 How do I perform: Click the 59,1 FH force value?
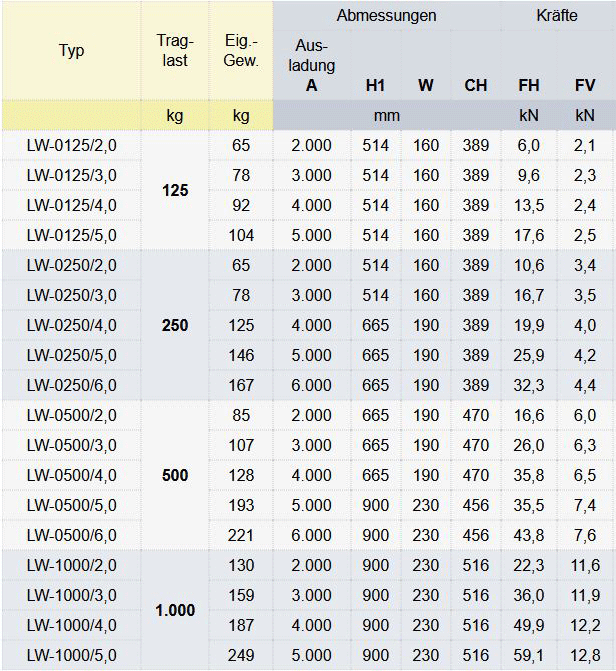point(529,656)
